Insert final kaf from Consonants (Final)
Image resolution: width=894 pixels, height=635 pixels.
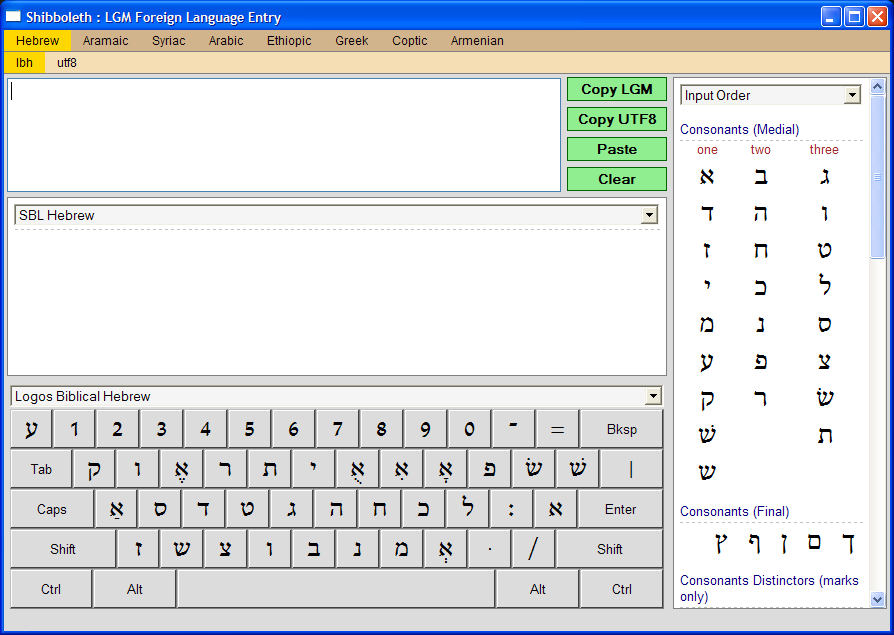(x=848, y=543)
